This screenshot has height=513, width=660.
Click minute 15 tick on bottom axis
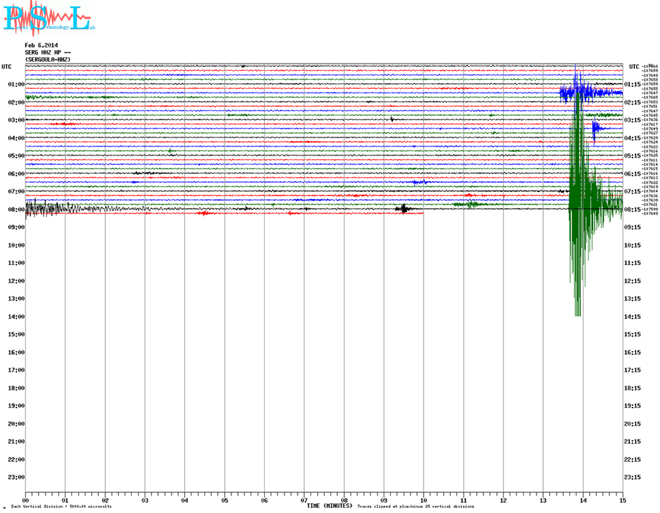(x=622, y=499)
